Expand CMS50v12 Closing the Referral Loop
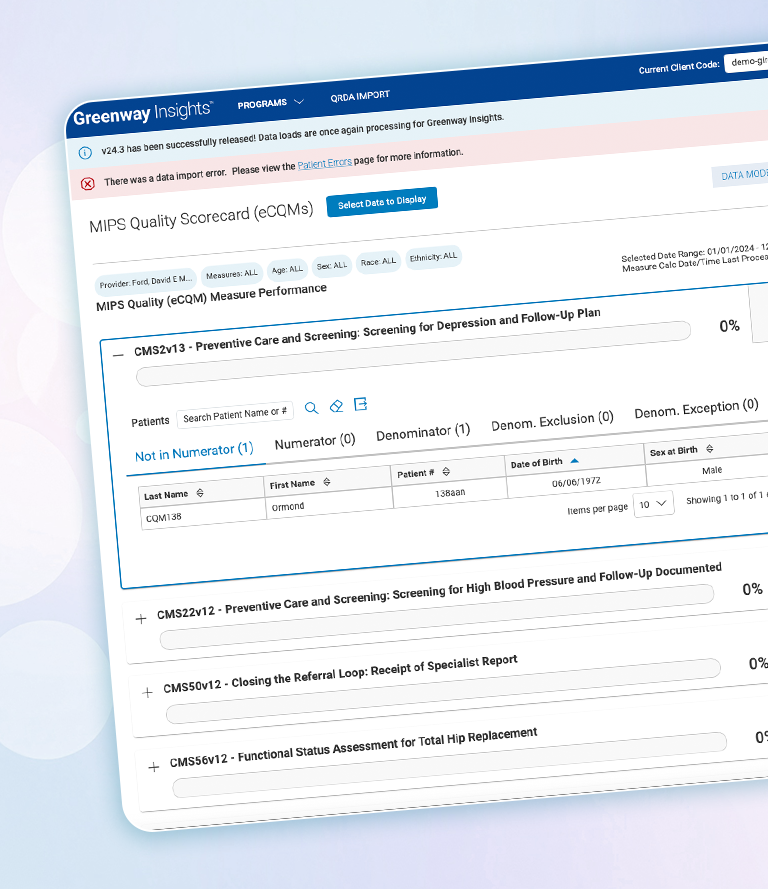This screenshot has height=889, width=768. pos(147,692)
